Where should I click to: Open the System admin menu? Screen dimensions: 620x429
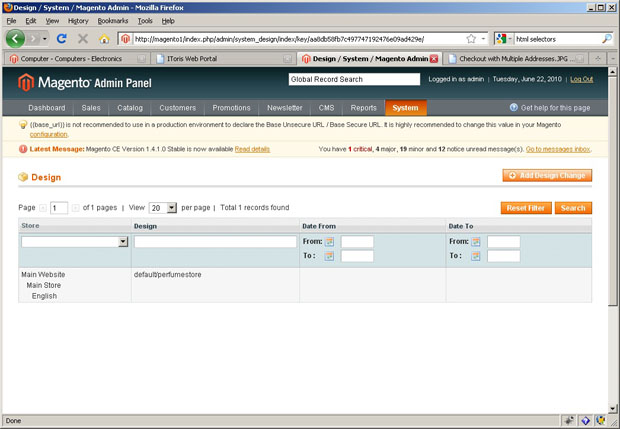point(405,108)
